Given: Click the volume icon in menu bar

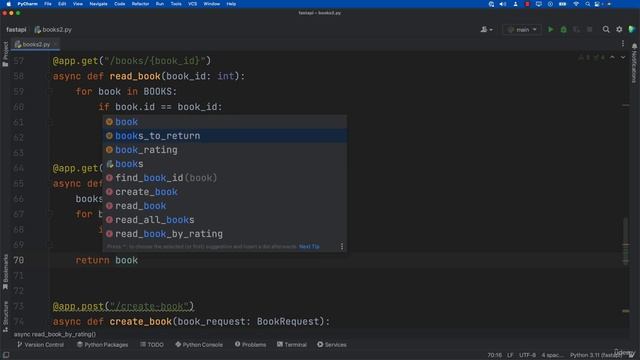Looking at the screenshot, I should coord(503,4).
